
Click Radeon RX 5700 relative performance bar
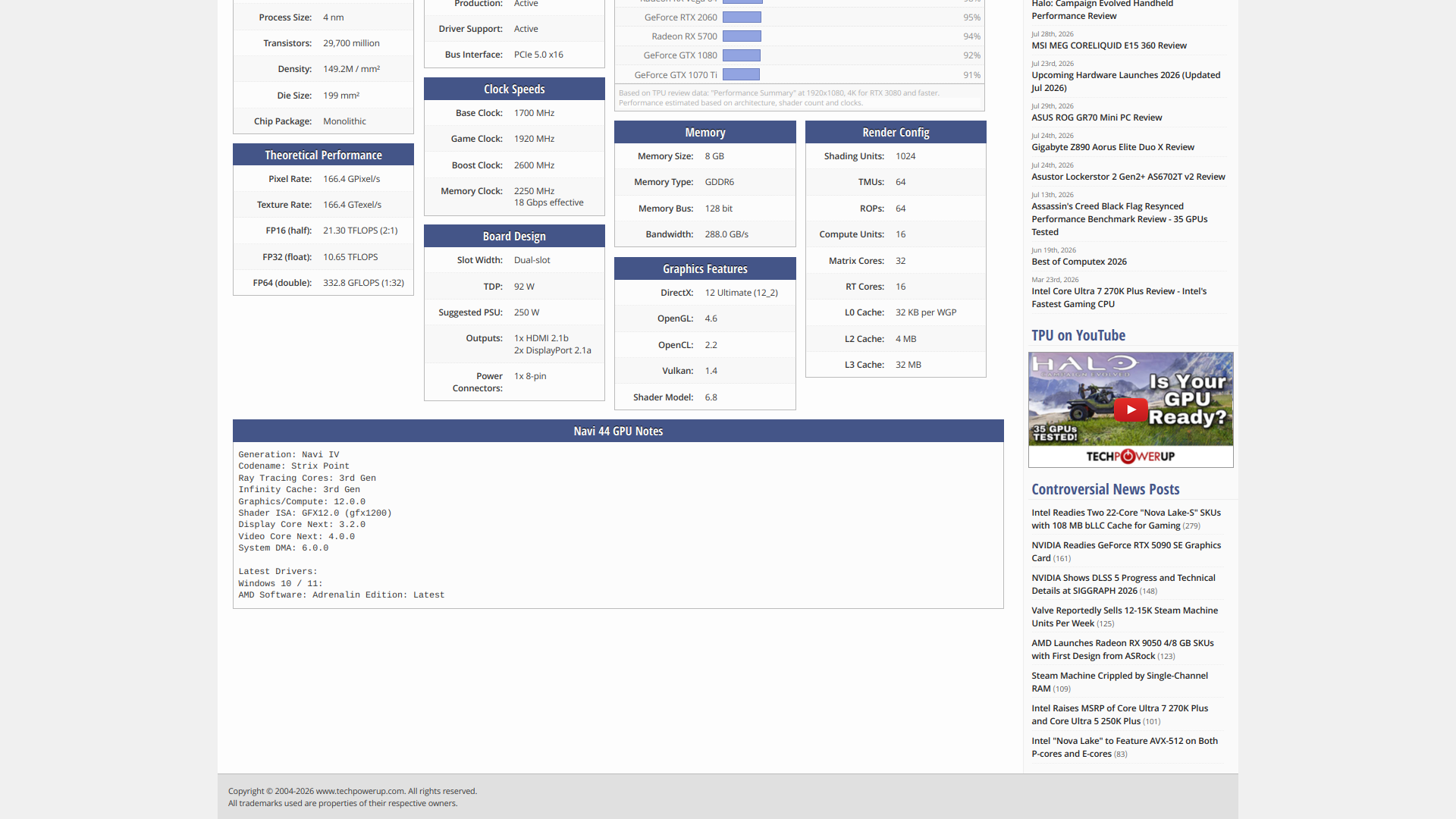742,36
